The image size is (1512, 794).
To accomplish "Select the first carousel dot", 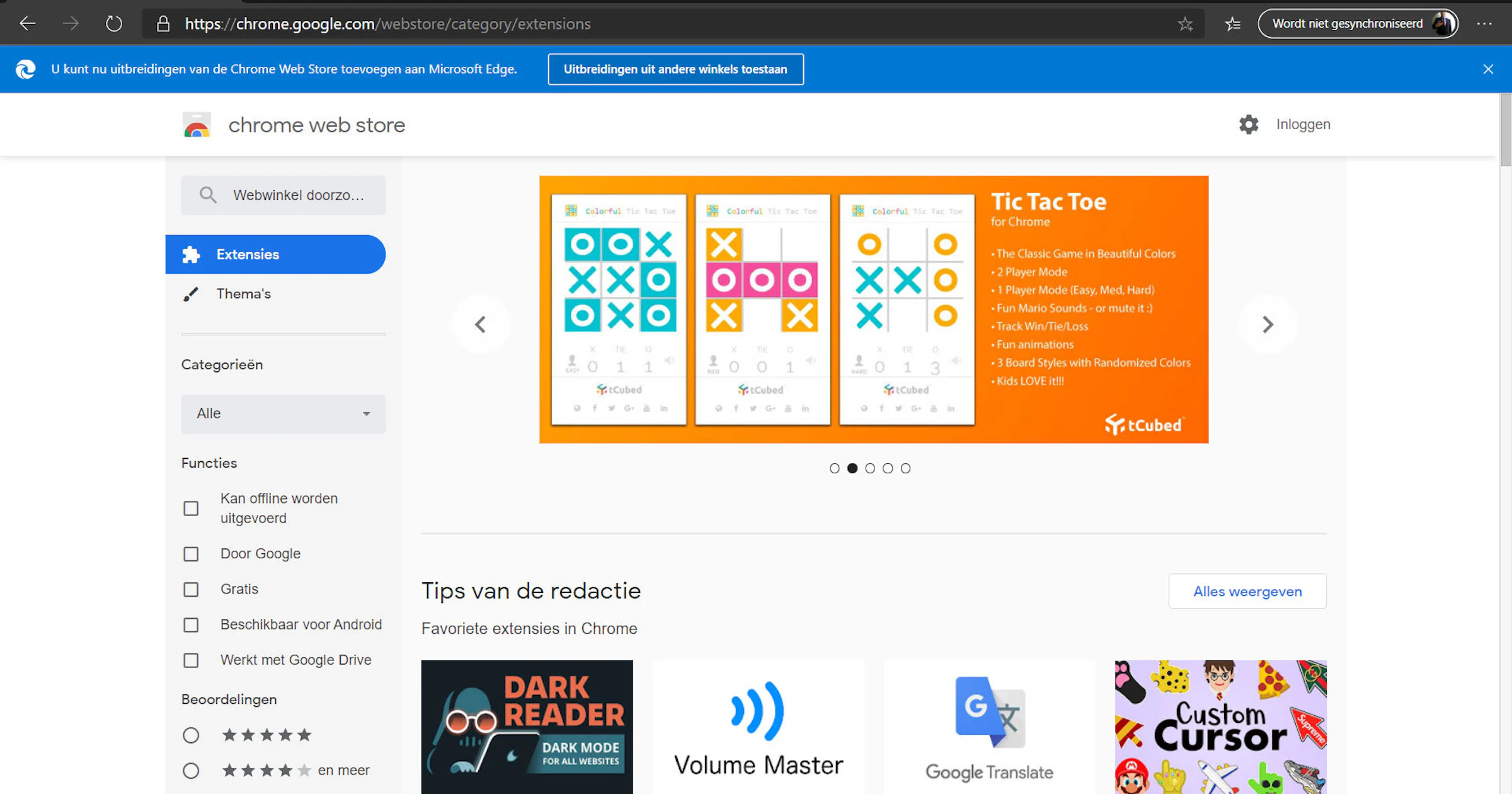I will coord(834,468).
